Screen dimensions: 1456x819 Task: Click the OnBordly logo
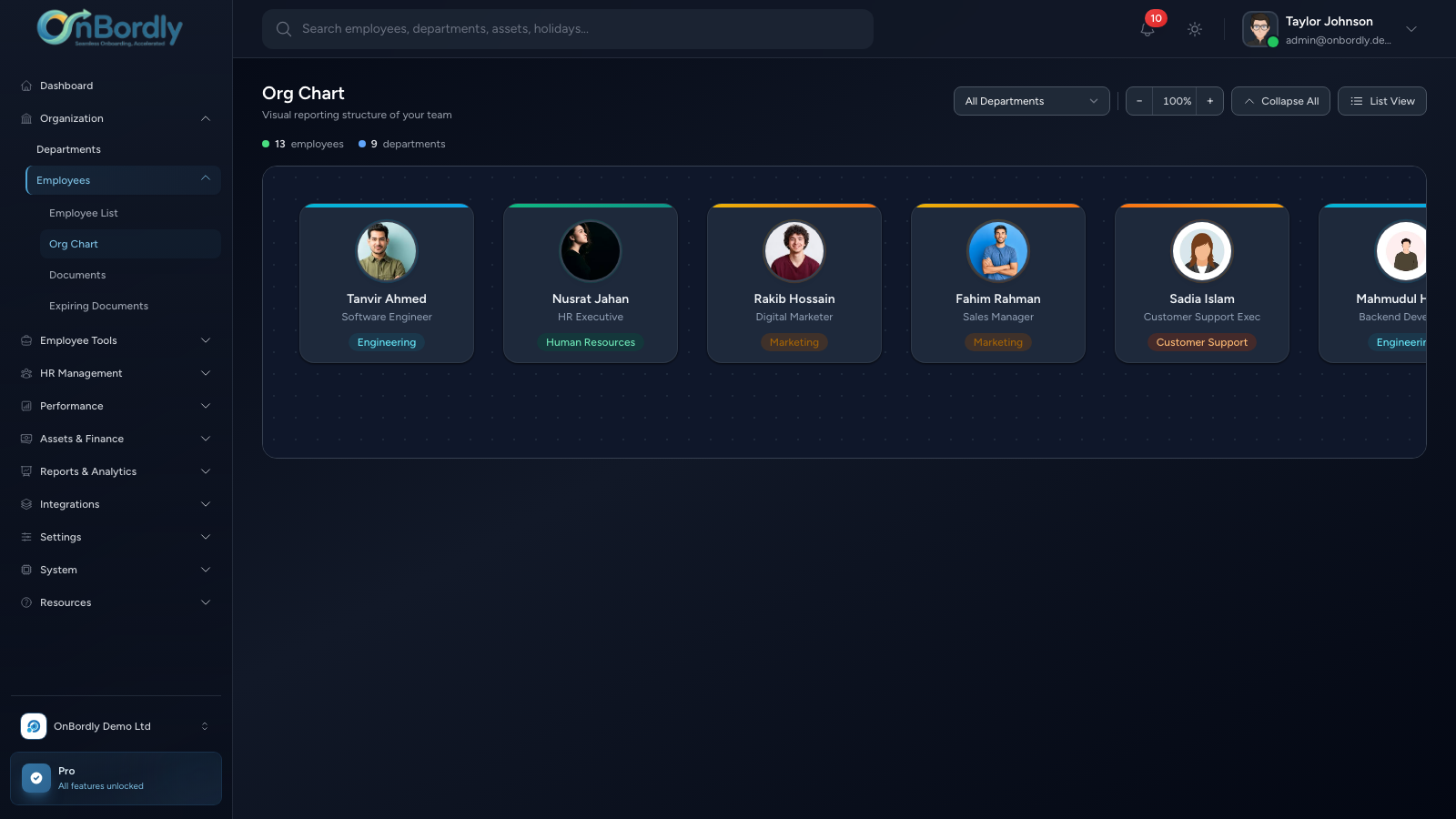(x=110, y=28)
